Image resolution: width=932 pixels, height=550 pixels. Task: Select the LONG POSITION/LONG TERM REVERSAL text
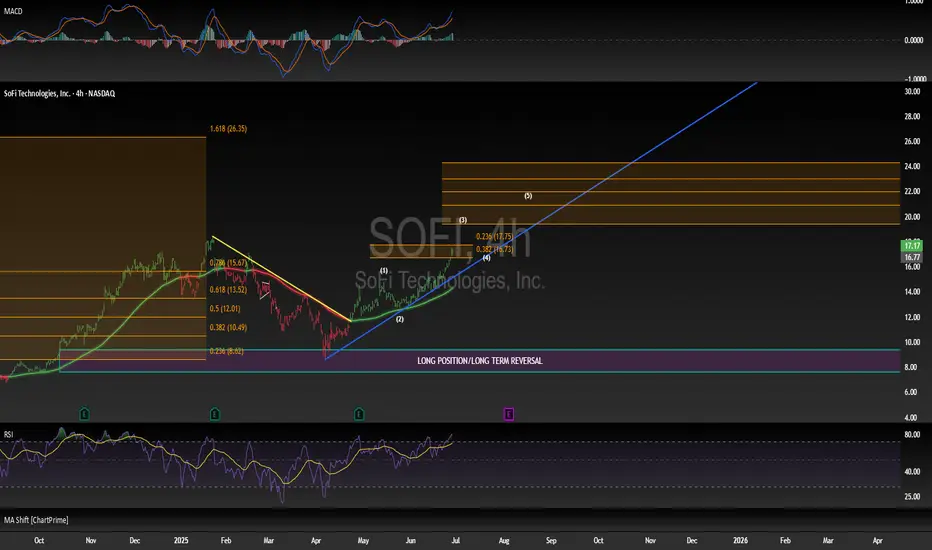(x=480, y=361)
